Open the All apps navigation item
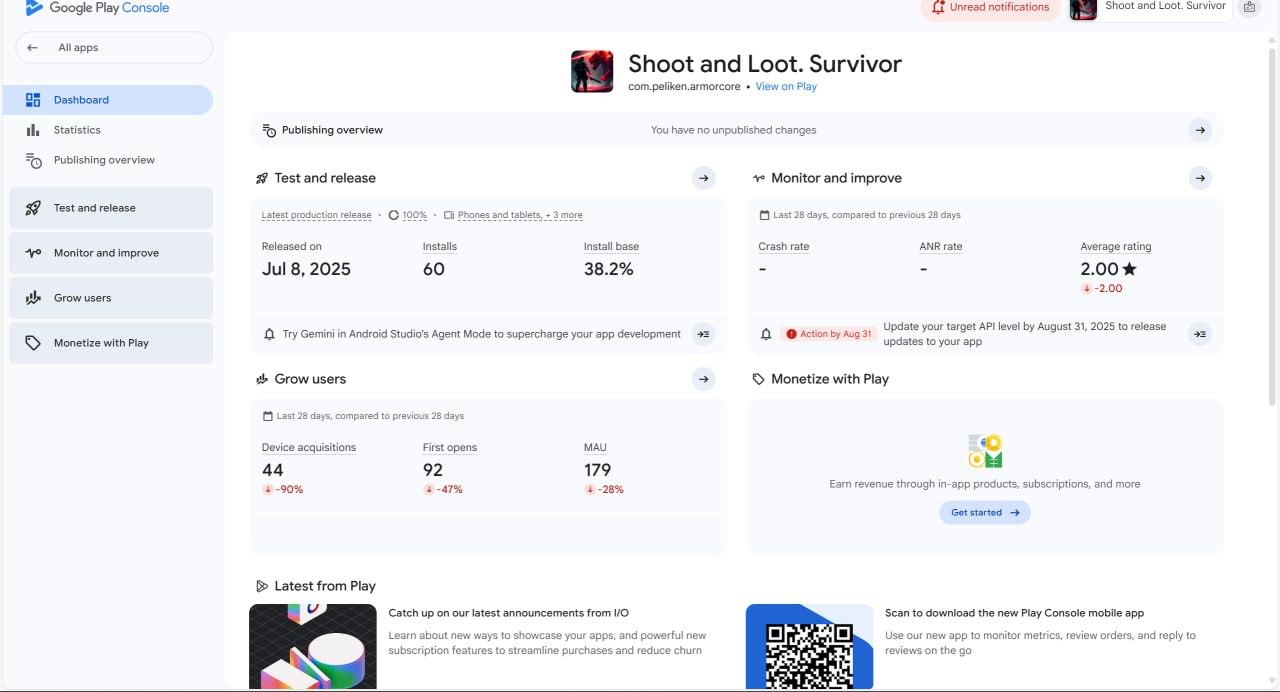1280x692 pixels. [78, 47]
